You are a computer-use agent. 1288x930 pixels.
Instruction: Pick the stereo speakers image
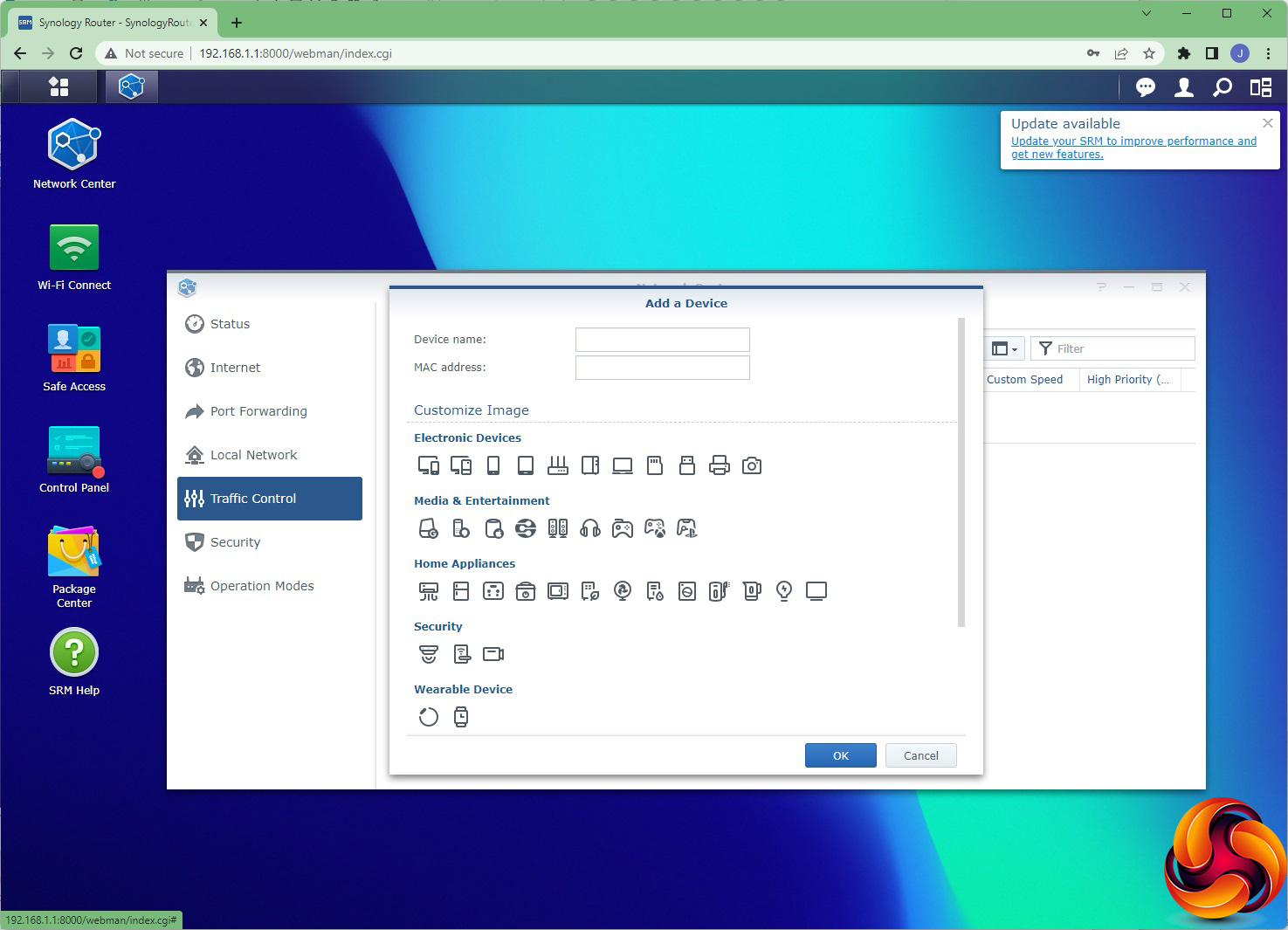pyautogui.click(x=558, y=528)
